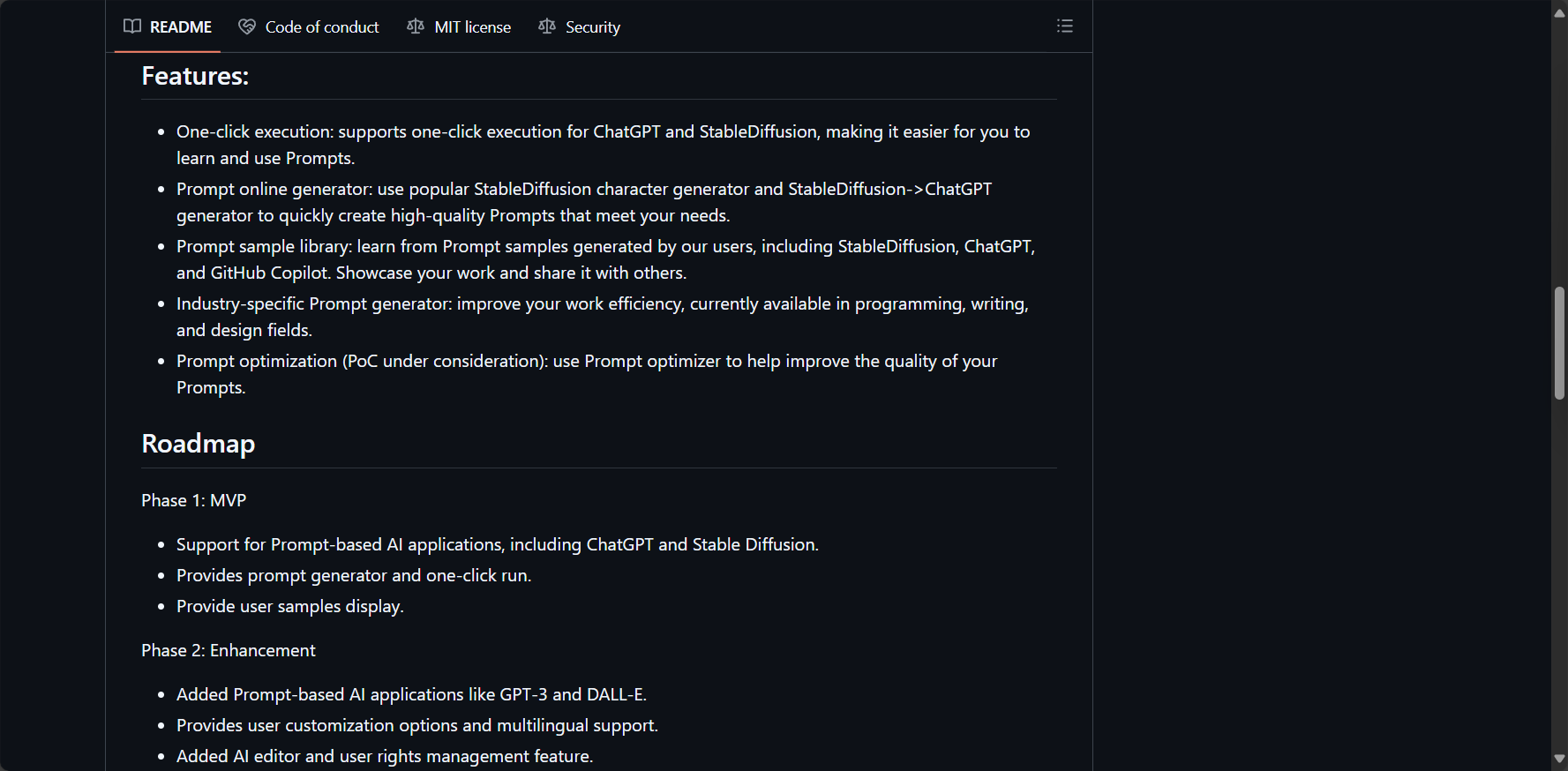Viewport: 1568px width, 771px height.
Task: Click the Security scale icon
Action: click(x=547, y=26)
